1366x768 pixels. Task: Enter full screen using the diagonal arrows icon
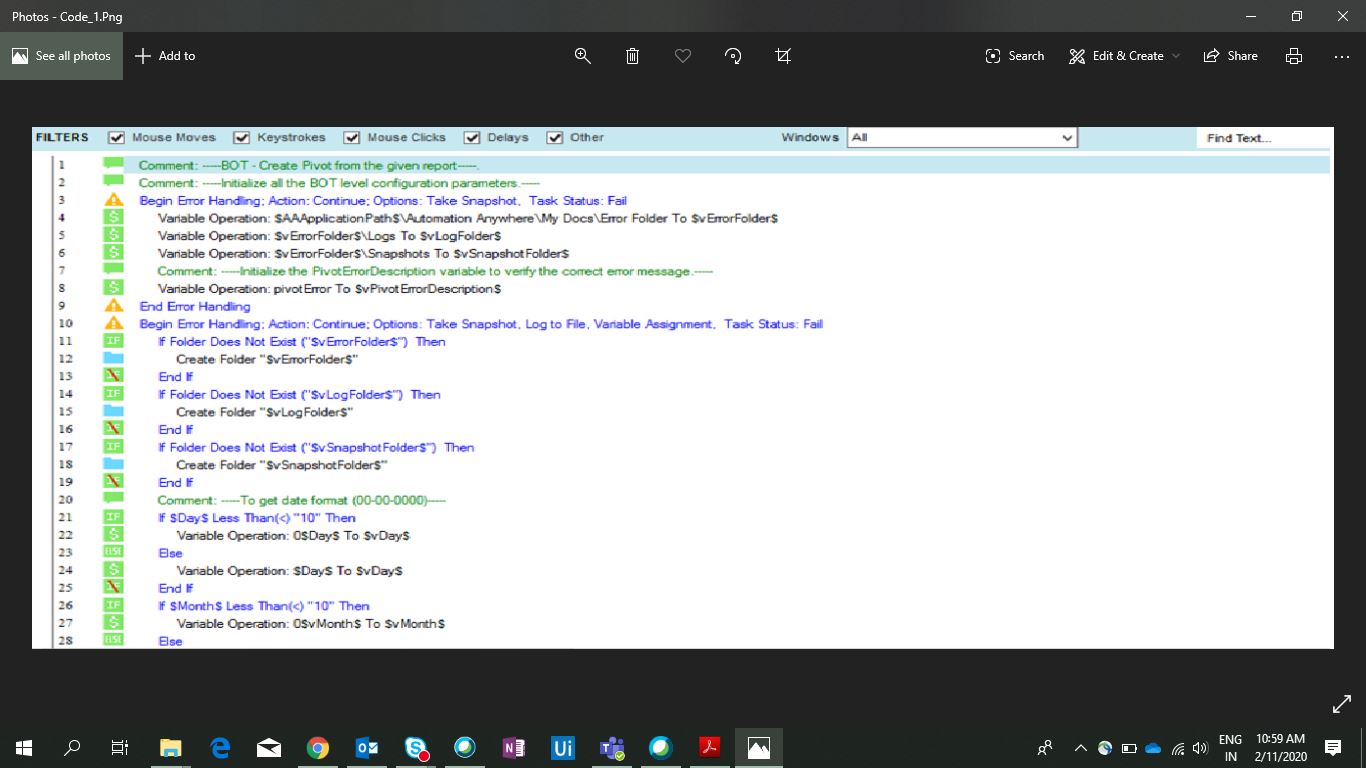pyautogui.click(x=1342, y=705)
